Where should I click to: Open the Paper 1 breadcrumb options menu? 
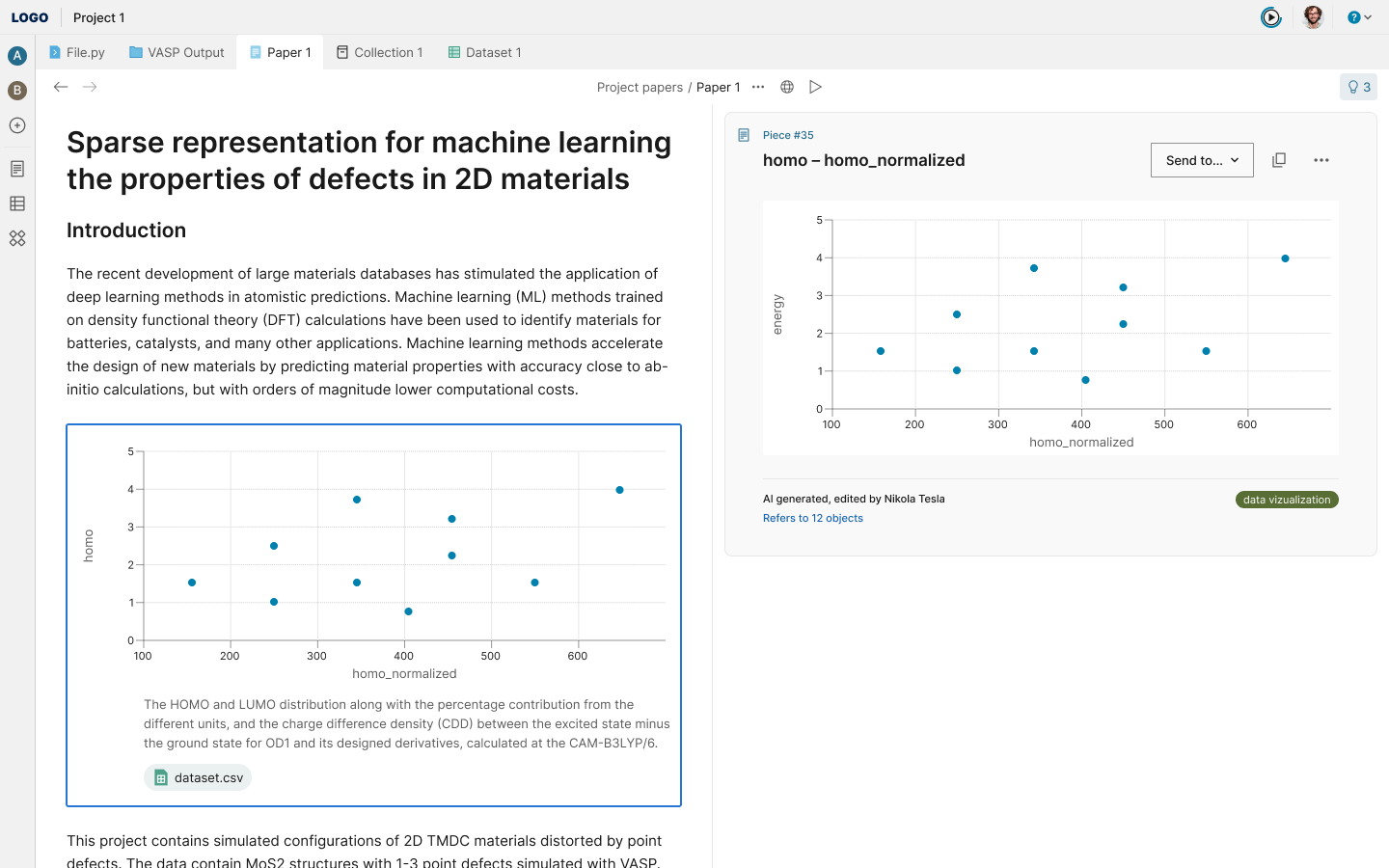click(x=758, y=87)
